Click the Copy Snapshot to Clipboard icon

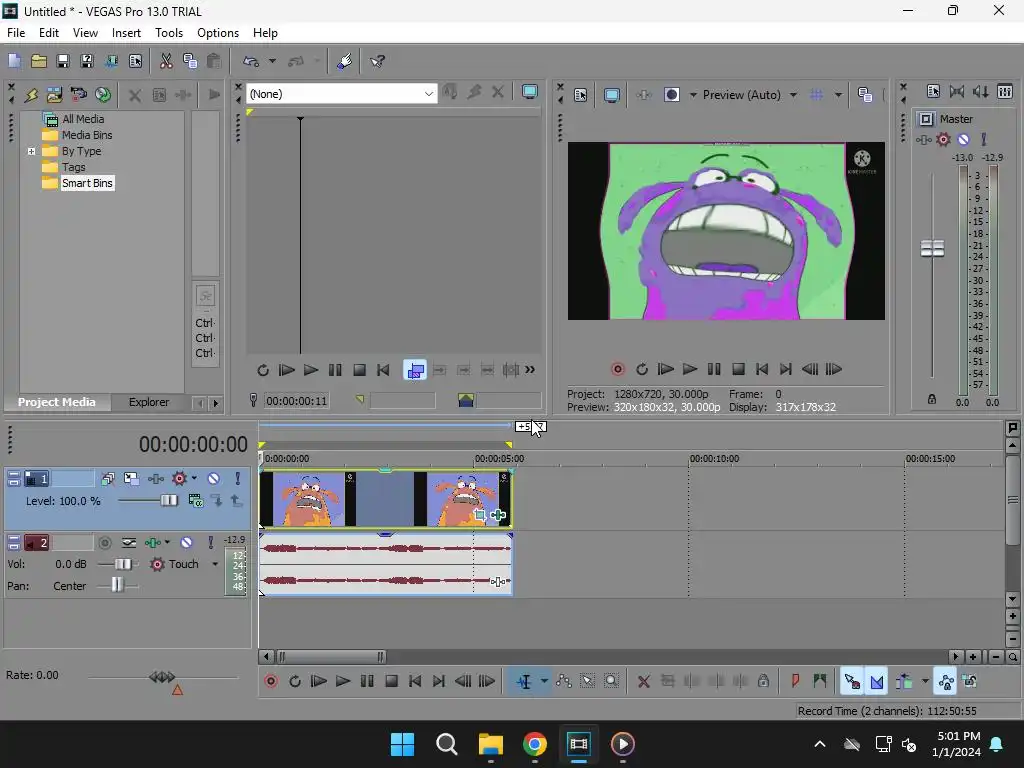pos(865,95)
